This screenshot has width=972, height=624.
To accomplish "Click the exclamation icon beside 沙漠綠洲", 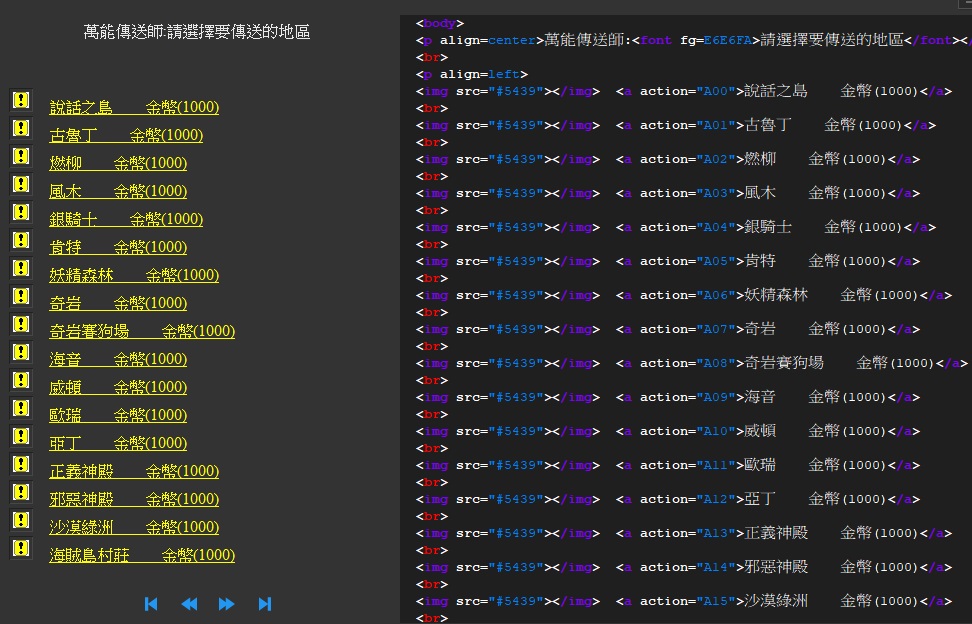I will point(21,520).
